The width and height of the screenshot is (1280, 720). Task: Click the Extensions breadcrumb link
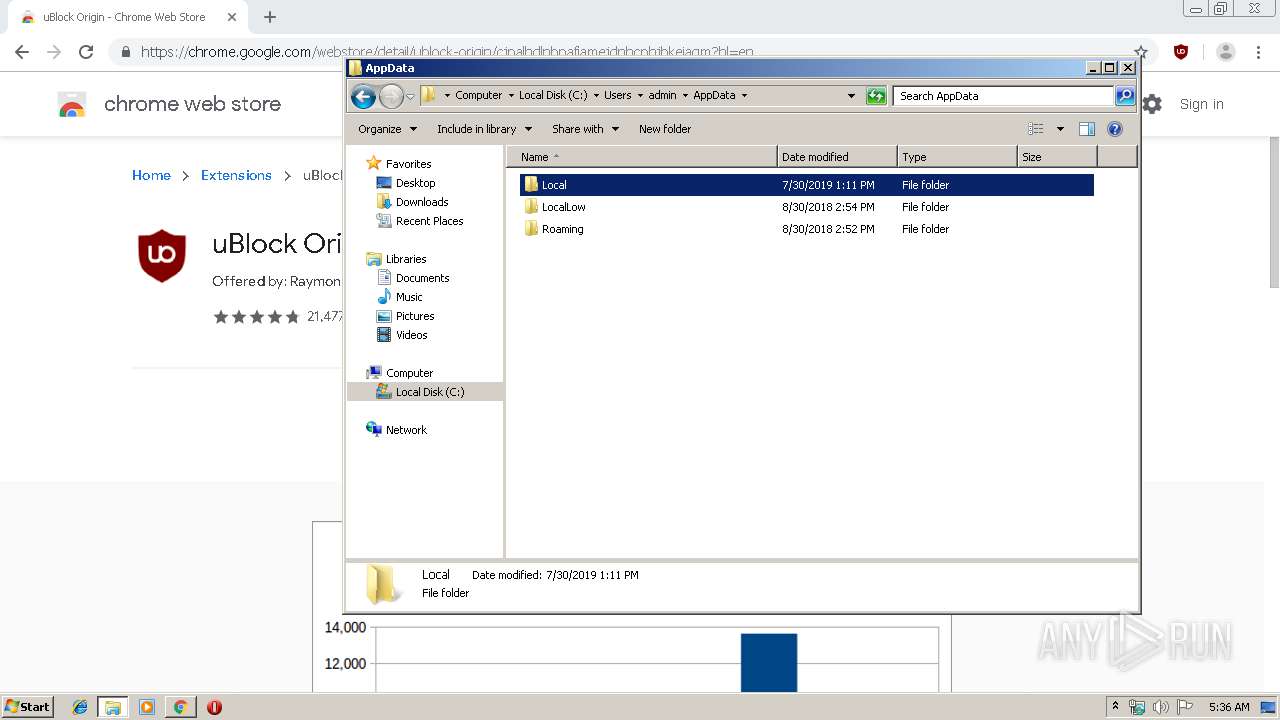pos(236,175)
